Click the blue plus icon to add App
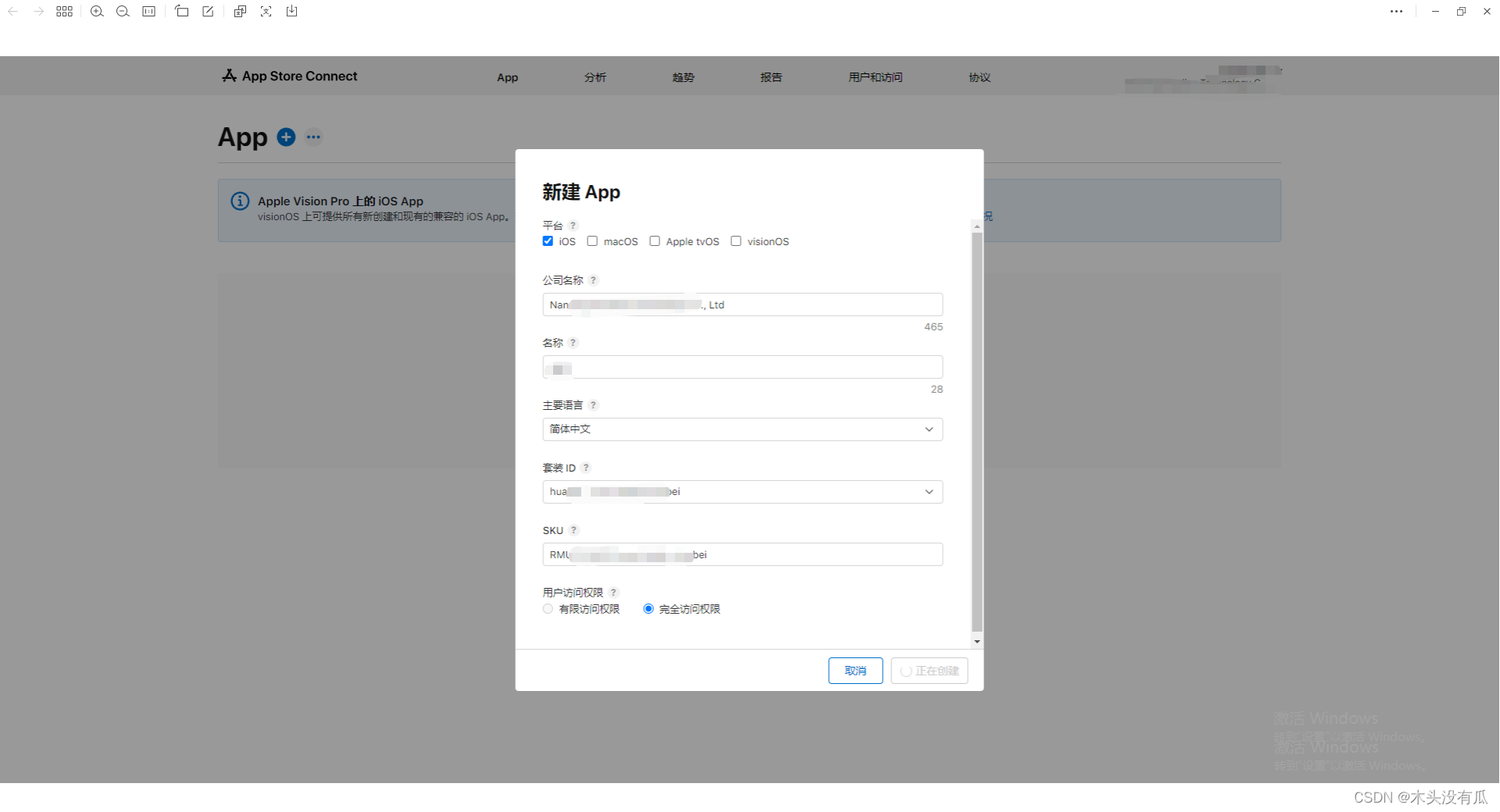 (286, 137)
